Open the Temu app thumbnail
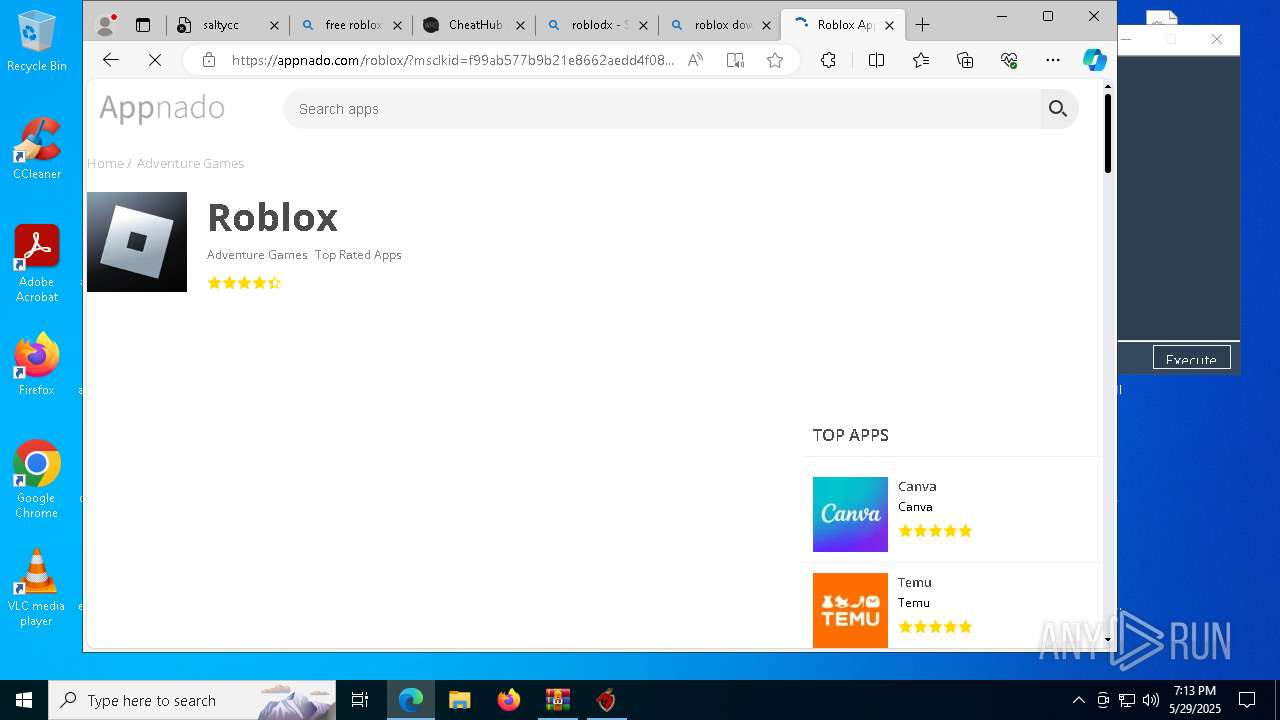This screenshot has width=1280, height=720. coord(850,610)
